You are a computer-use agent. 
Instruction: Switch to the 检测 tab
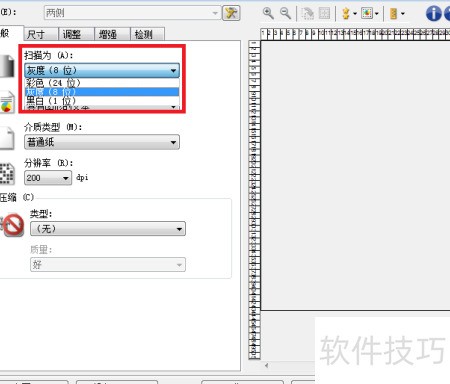[x=147, y=34]
